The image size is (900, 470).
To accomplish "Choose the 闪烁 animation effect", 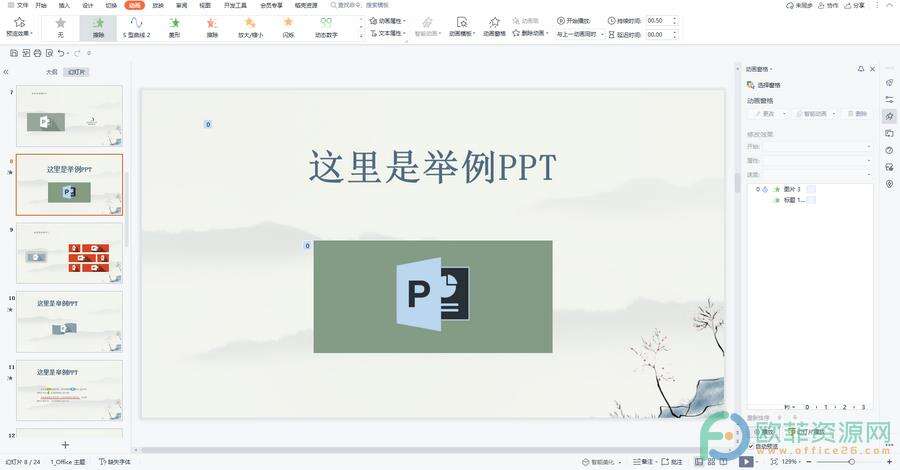I will tap(288, 28).
